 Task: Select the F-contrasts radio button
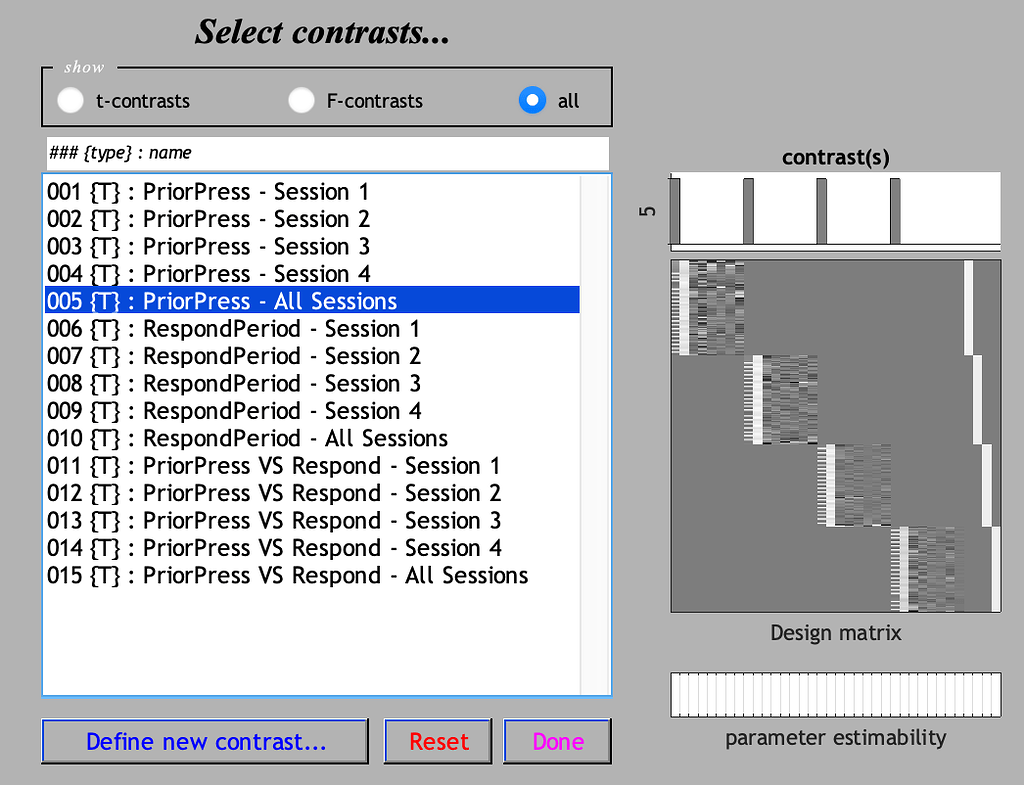pos(301,100)
